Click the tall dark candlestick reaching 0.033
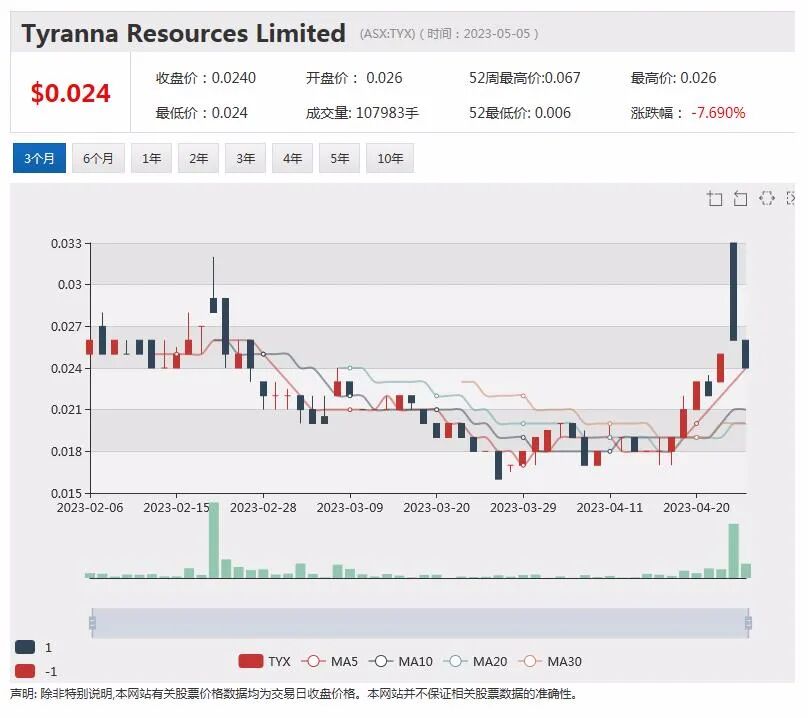This screenshot has width=808, height=718. click(733, 291)
